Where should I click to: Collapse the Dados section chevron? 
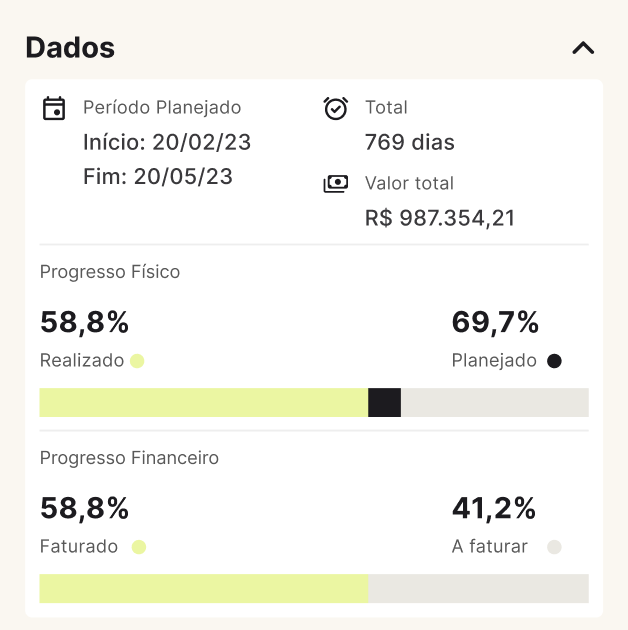click(583, 48)
